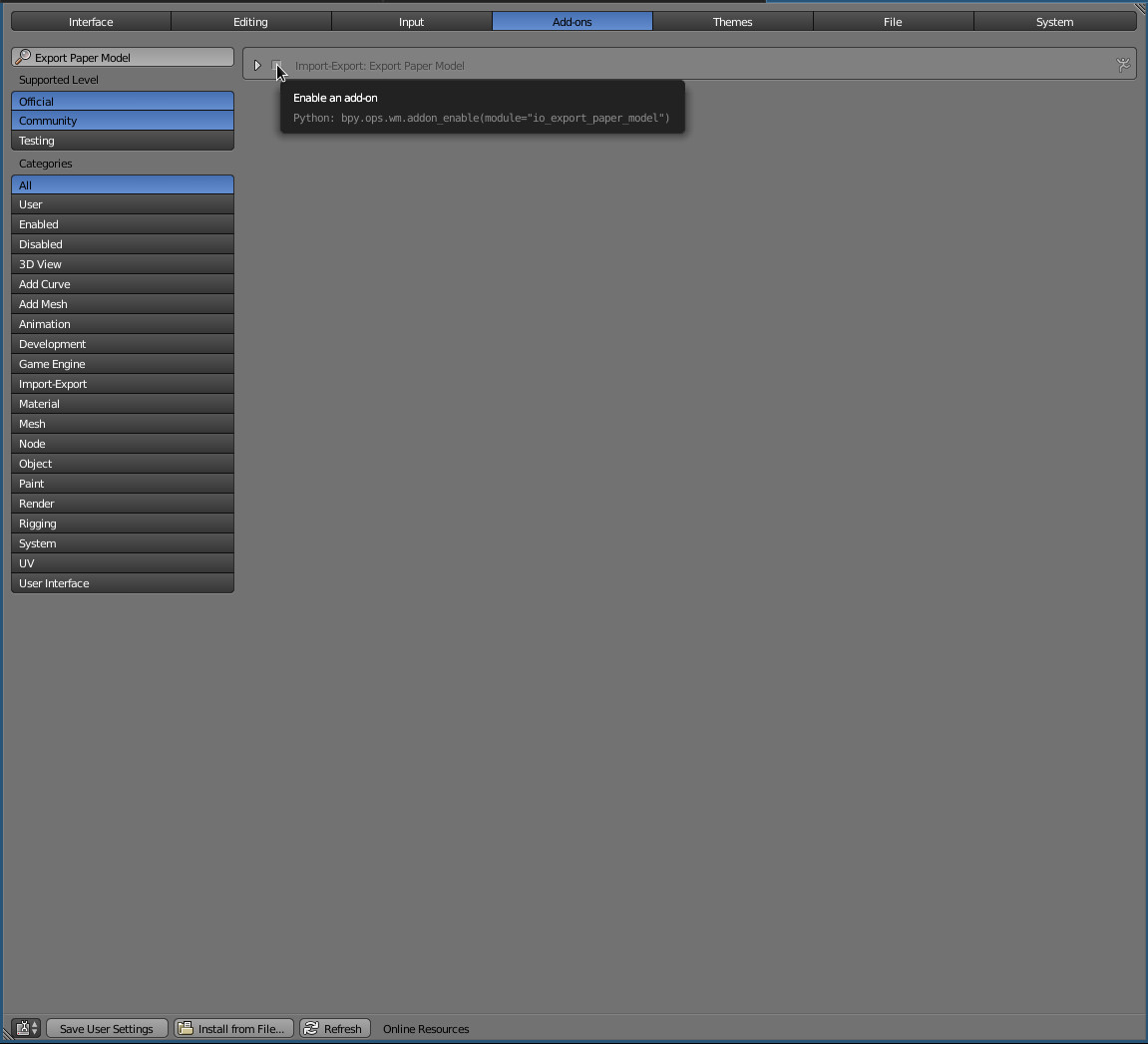Click the area split corner widget at the top right
This screenshot has height=1044, width=1148.
[x=1140, y=7]
